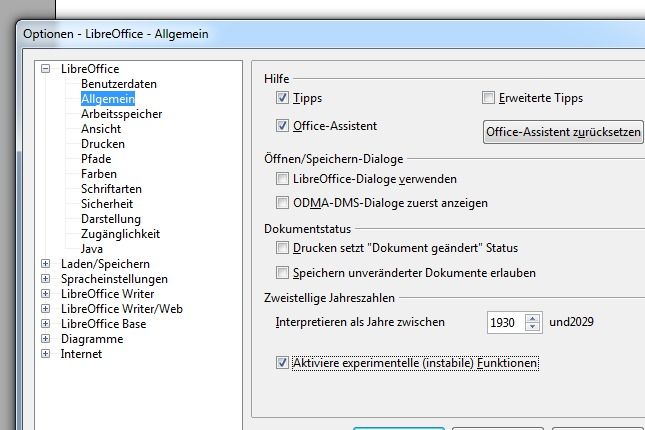Expand the LibreOffice Base node
645x430 pixels.
point(45,324)
